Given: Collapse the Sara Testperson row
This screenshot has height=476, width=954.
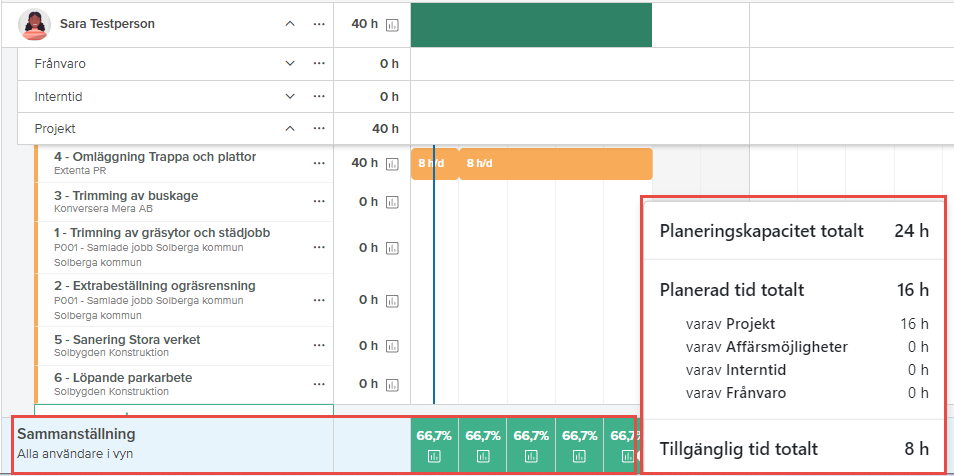Looking at the screenshot, I should [x=290, y=24].
